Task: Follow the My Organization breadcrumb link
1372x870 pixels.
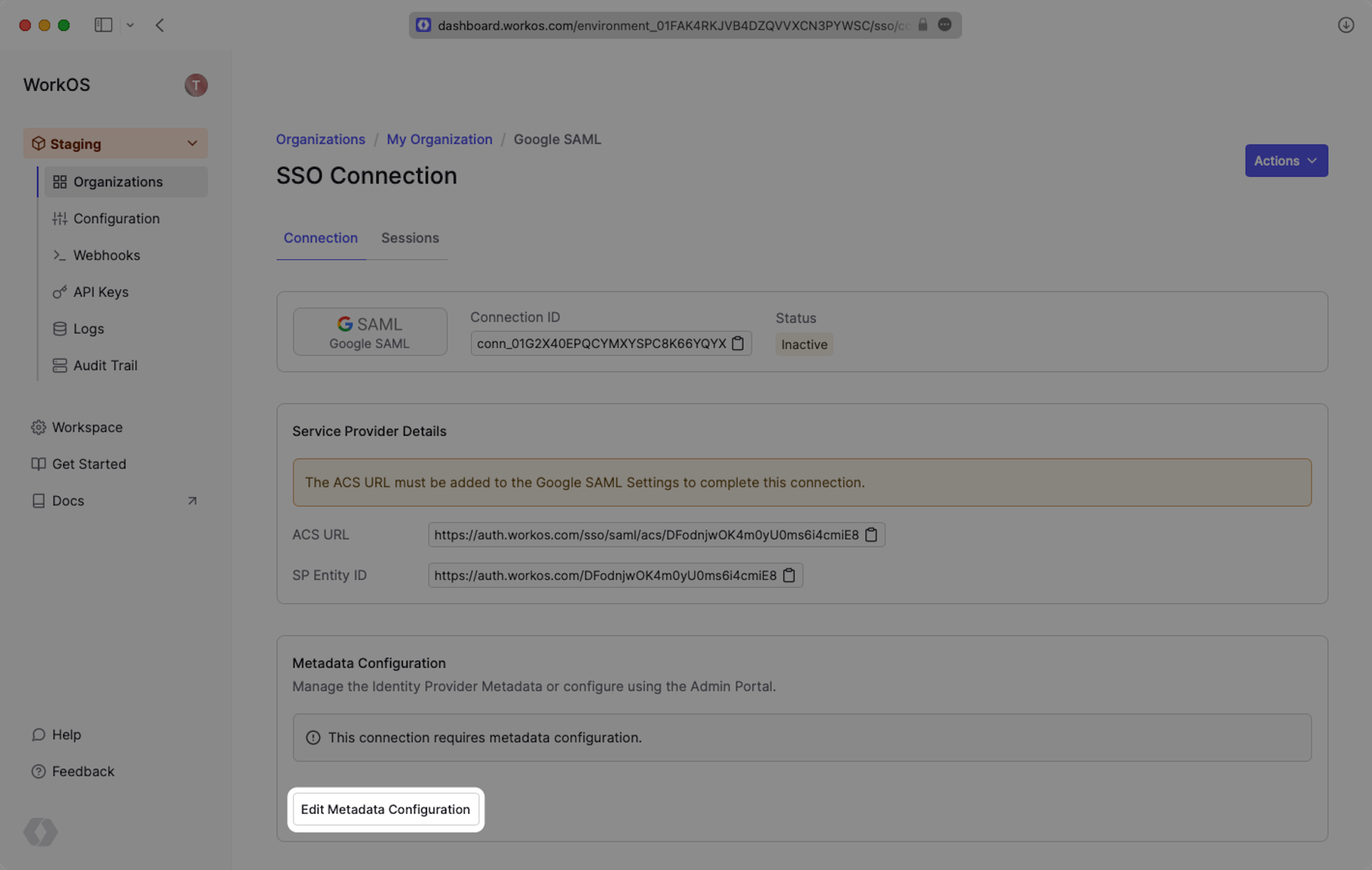Action: pos(439,140)
